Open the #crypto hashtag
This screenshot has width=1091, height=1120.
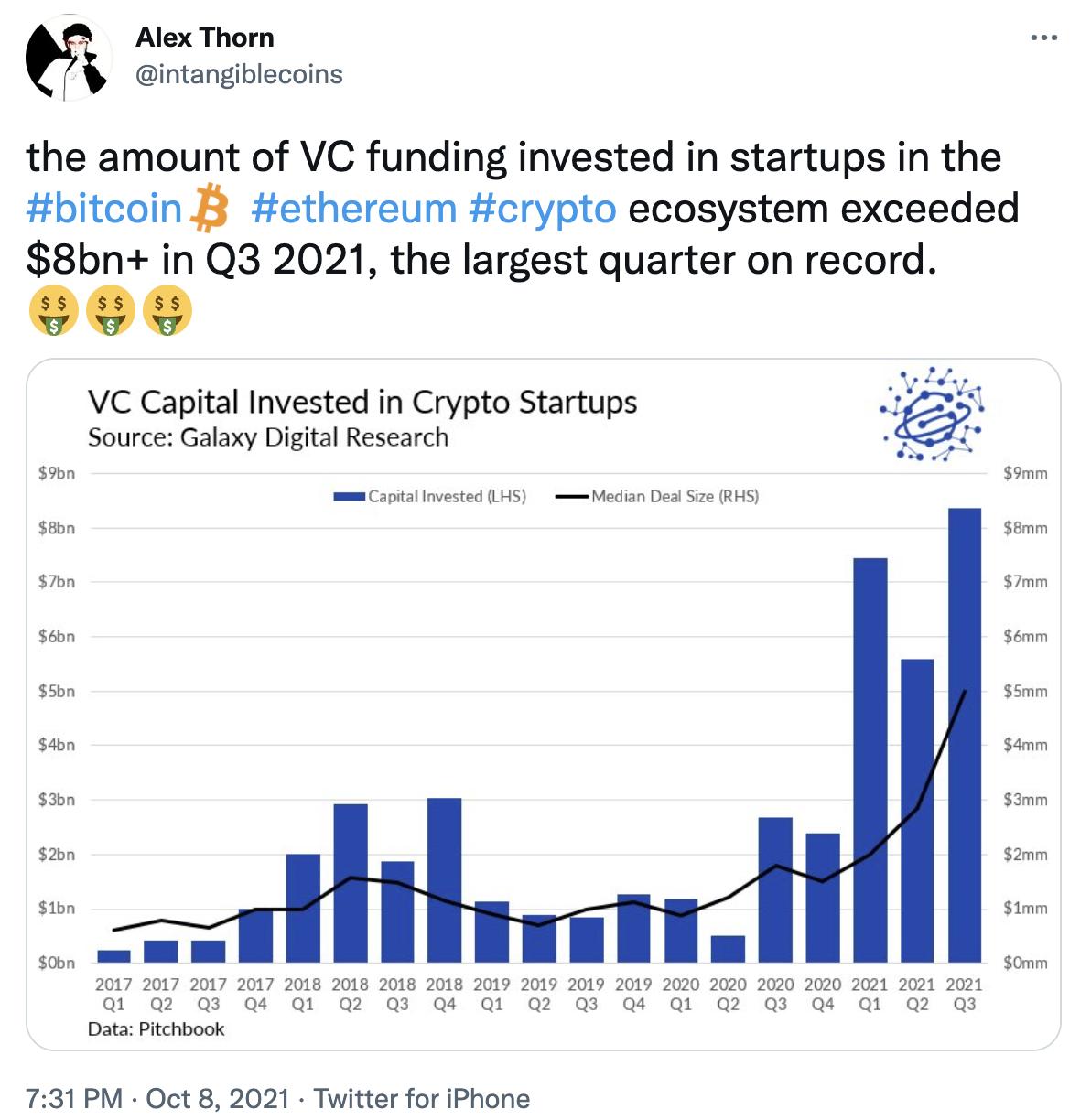click(x=543, y=209)
